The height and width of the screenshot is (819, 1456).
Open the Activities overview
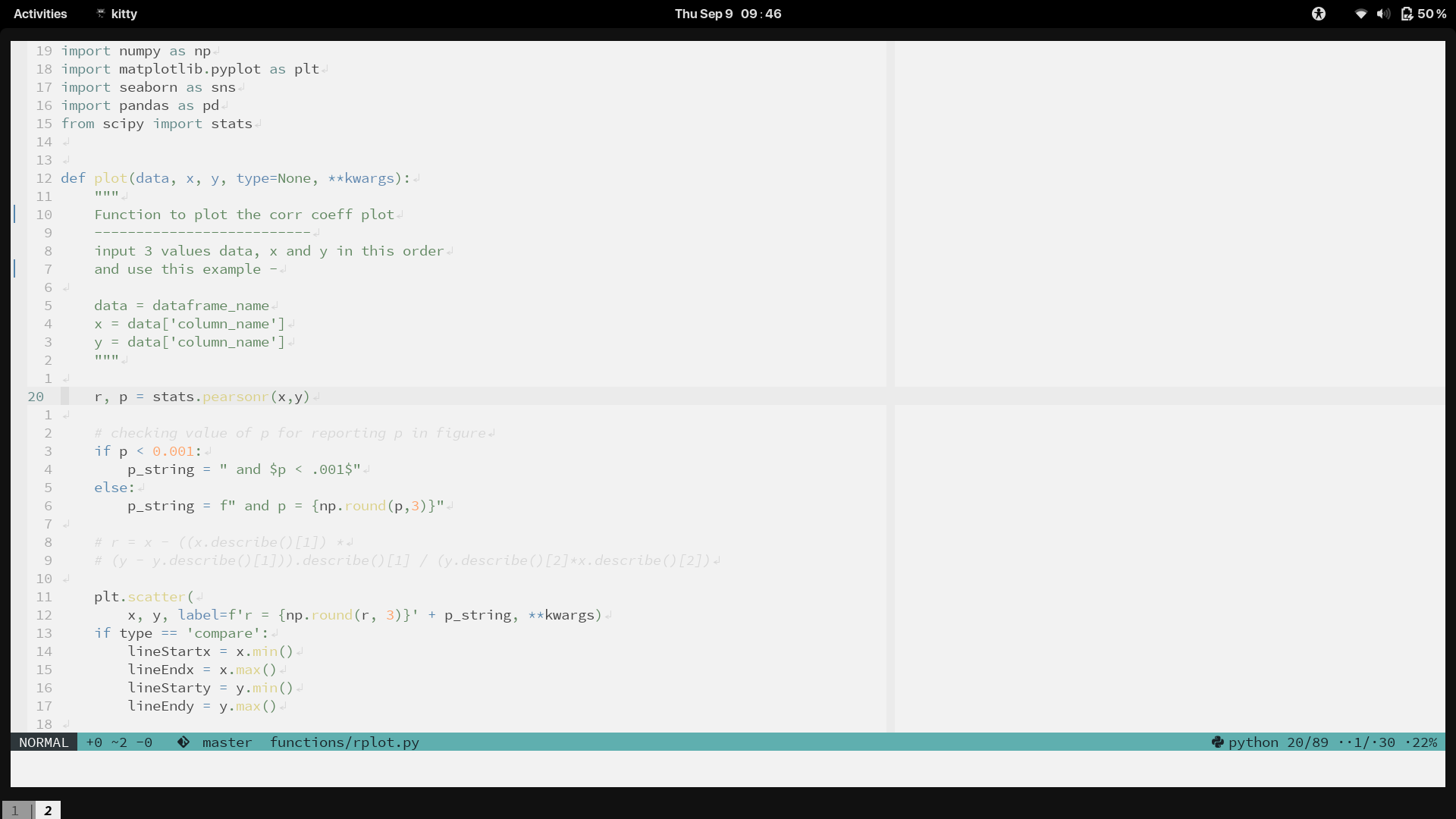[x=40, y=14]
